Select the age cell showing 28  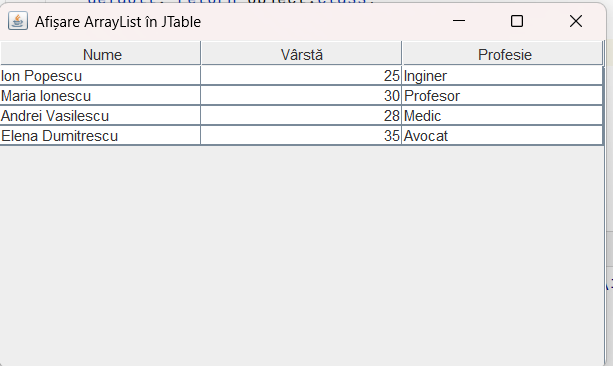[301, 115]
